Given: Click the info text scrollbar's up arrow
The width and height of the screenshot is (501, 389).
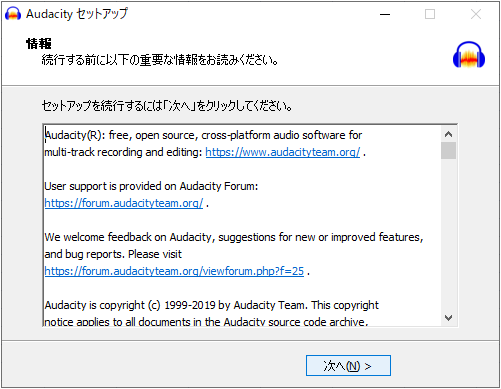Looking at the screenshot, I should pyautogui.click(x=448, y=134).
